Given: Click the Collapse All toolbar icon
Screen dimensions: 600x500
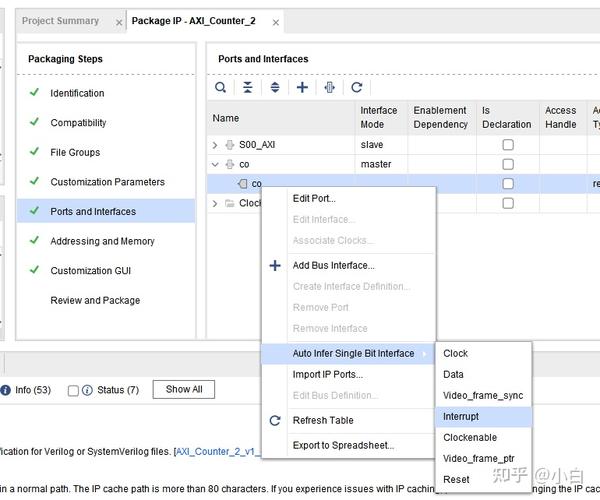Looking at the screenshot, I should tap(248, 88).
